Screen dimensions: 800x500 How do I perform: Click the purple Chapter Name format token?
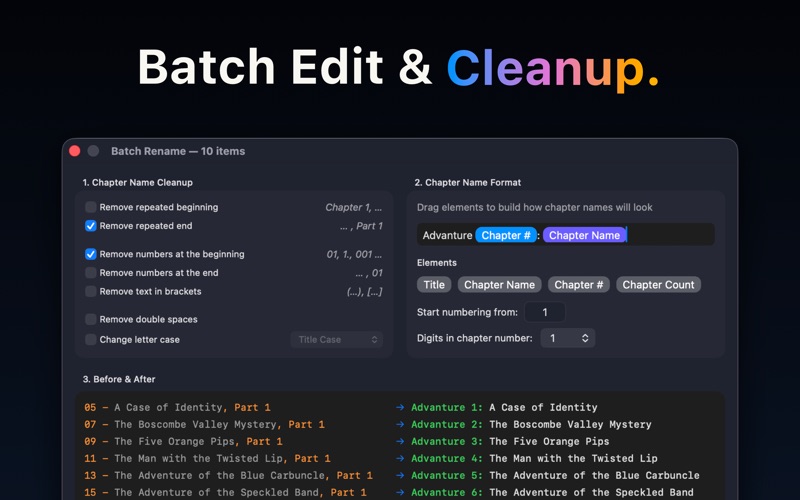[x=584, y=235]
